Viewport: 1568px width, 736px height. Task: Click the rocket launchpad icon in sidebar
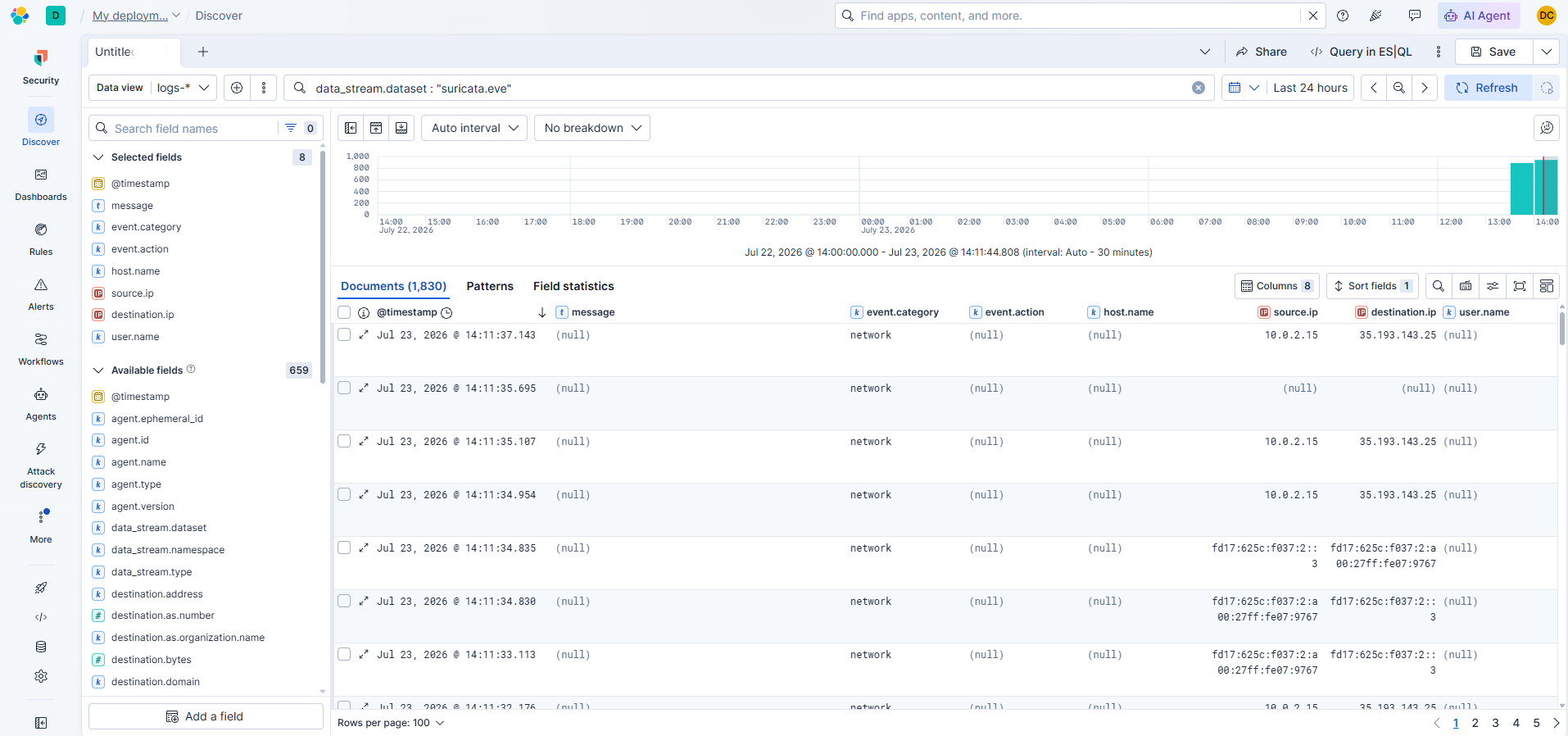coord(41,588)
